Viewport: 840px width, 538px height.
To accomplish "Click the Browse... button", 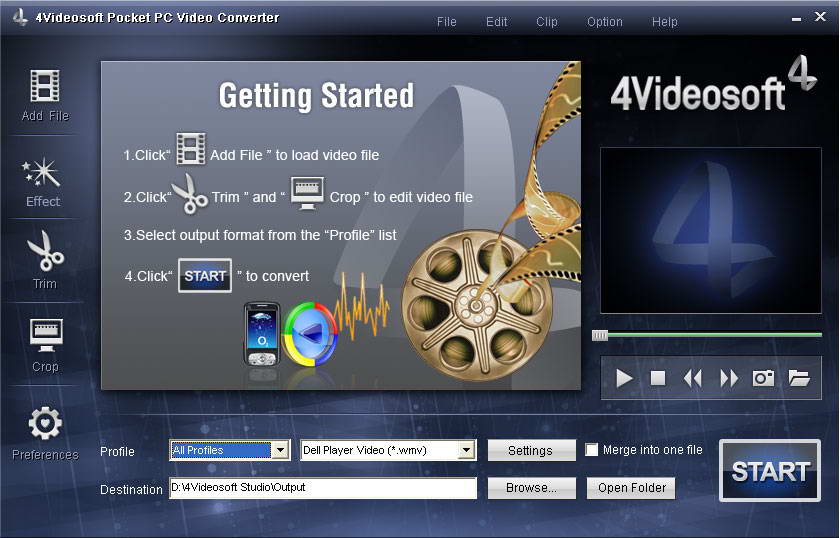I will click(x=531, y=488).
